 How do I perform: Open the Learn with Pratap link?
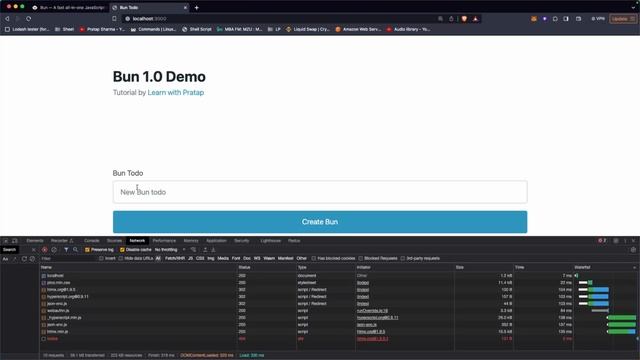(x=176, y=93)
